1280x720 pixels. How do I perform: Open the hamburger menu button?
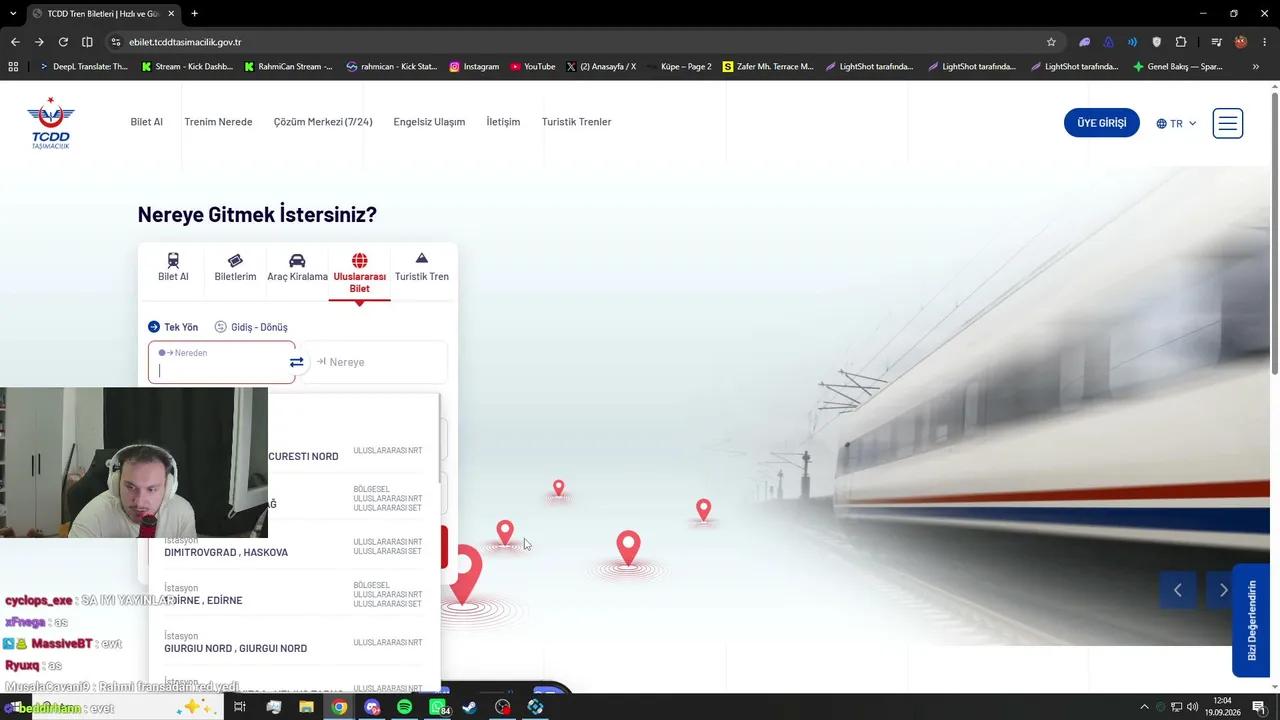(x=1228, y=123)
